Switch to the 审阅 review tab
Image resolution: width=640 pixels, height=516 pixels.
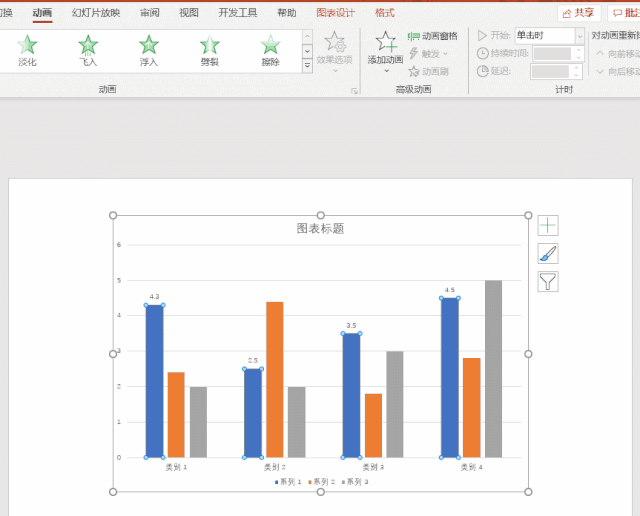(150, 13)
